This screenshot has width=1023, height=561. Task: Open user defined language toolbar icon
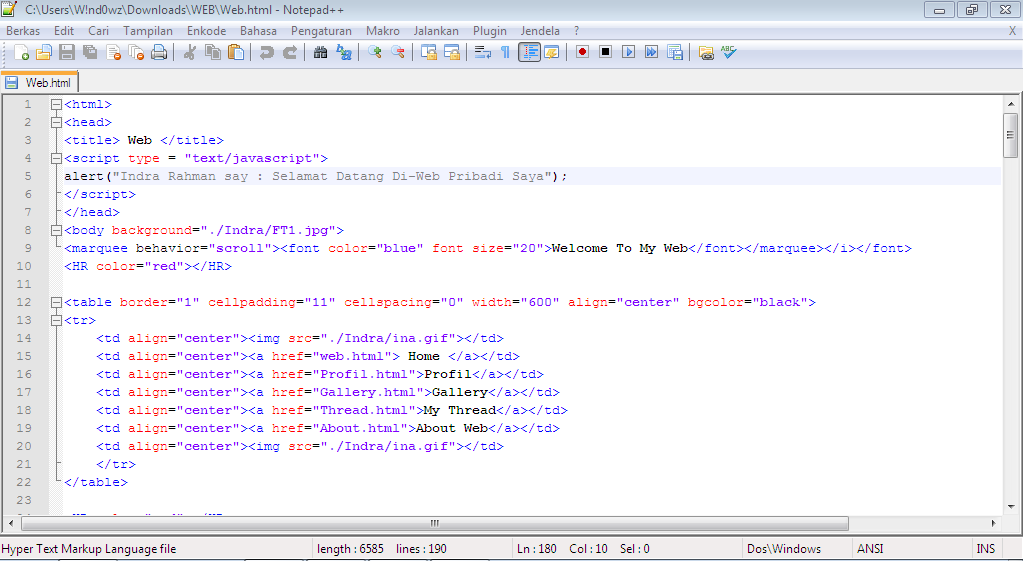pos(552,52)
